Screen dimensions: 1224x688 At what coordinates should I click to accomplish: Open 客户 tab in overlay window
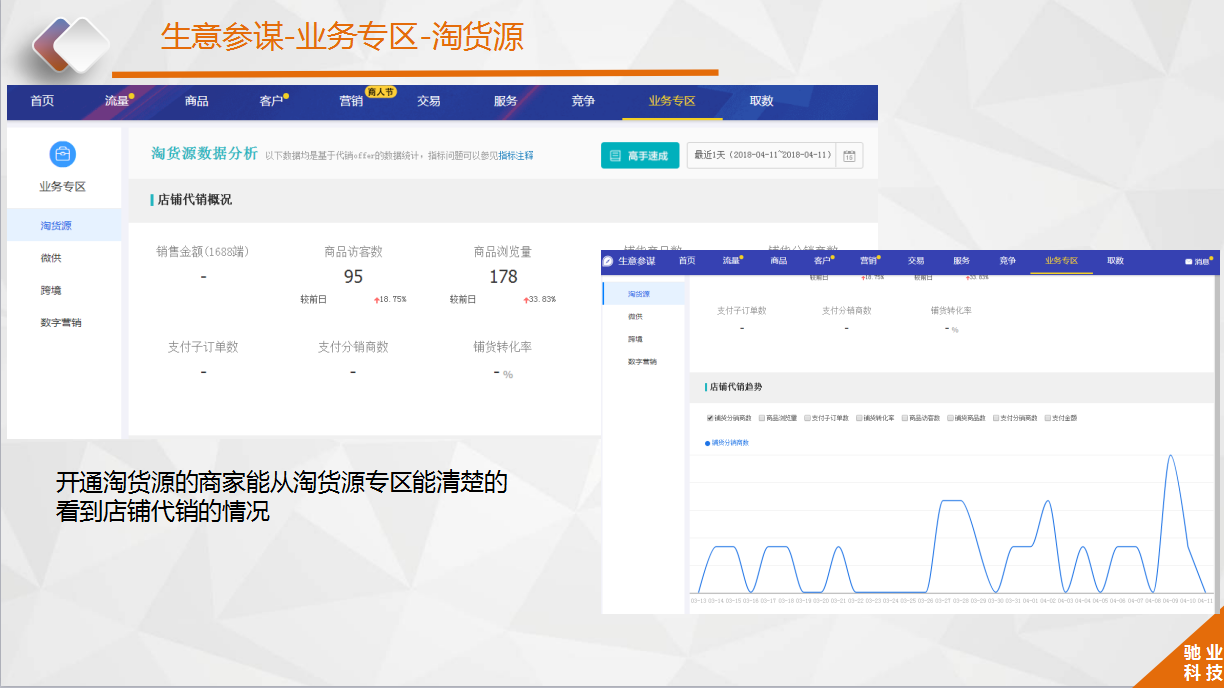pyautogui.click(x=823, y=261)
